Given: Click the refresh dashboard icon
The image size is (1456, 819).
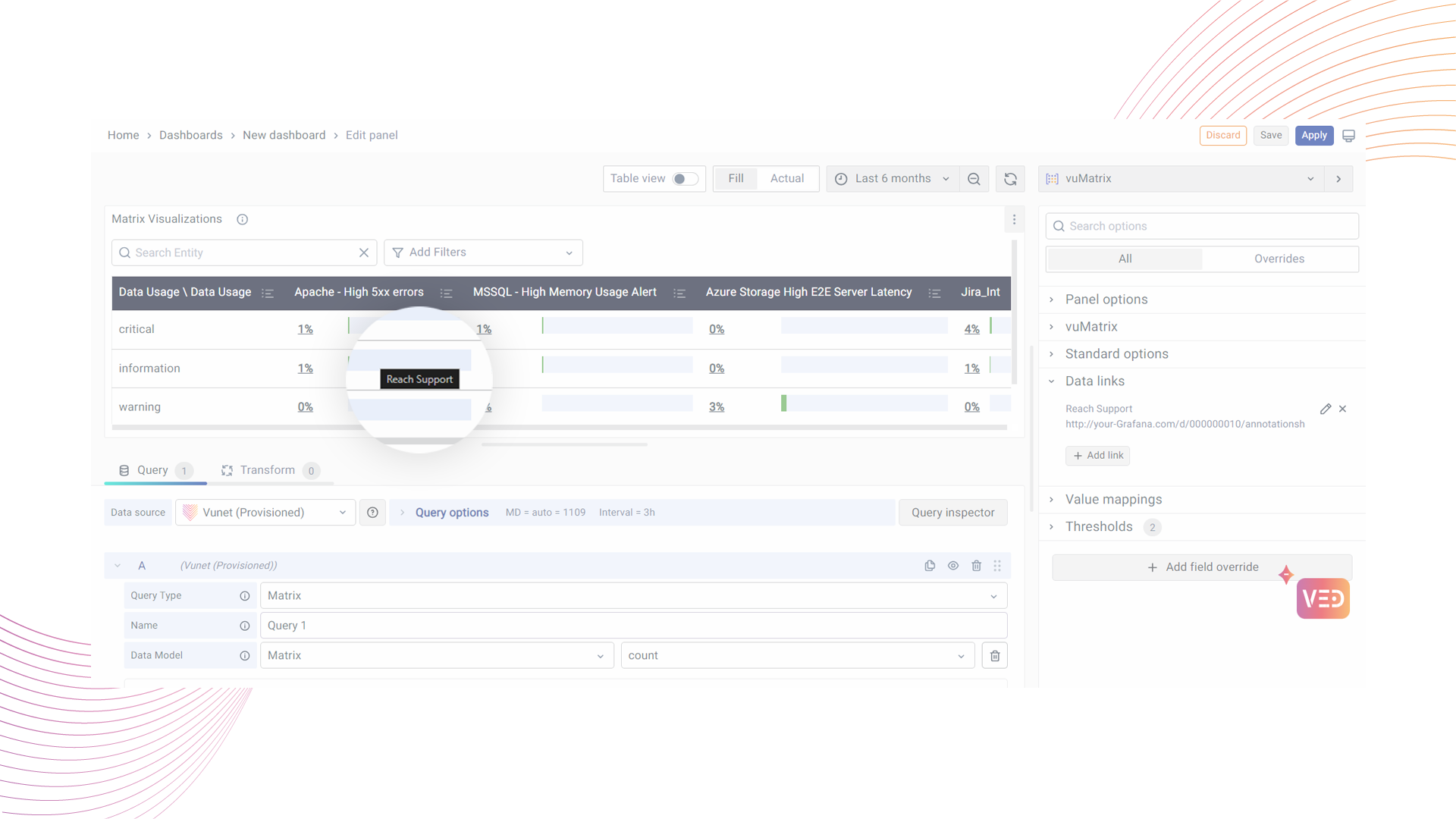Looking at the screenshot, I should pyautogui.click(x=1010, y=179).
